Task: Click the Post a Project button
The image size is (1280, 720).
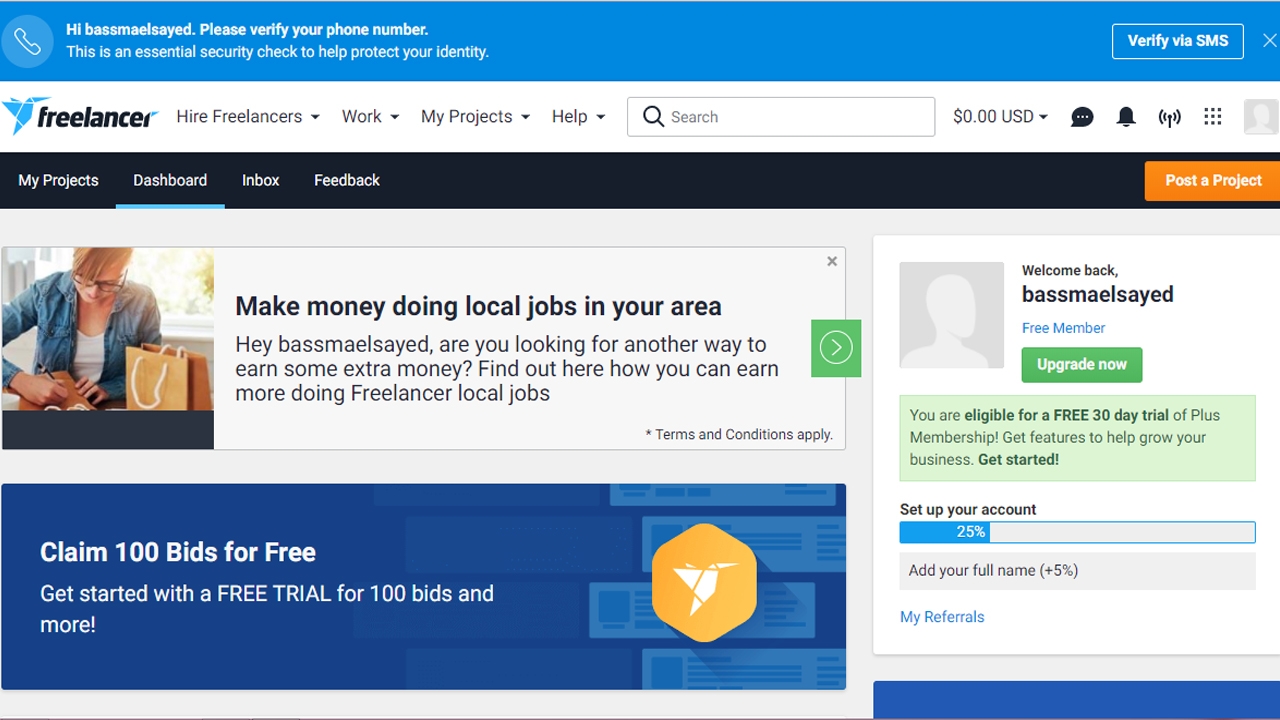Action: point(1213,181)
